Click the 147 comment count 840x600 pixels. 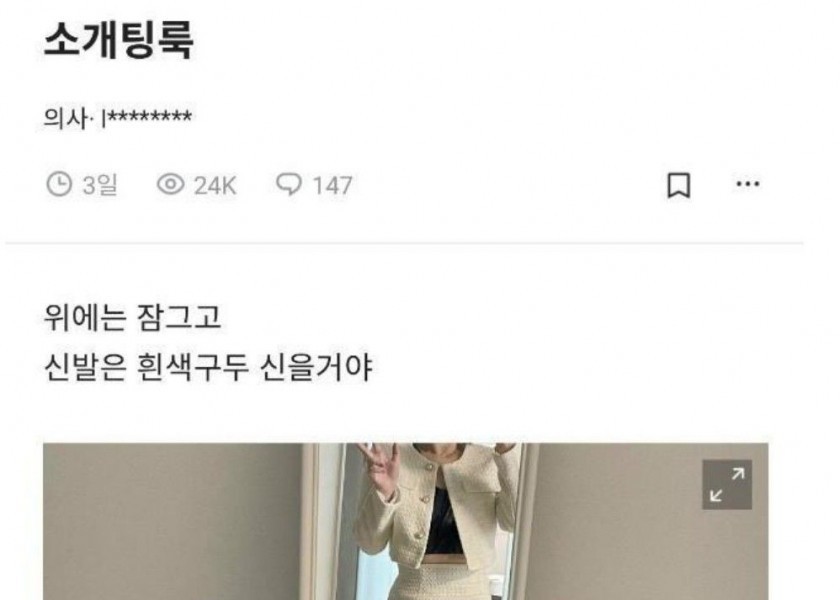click(332, 186)
